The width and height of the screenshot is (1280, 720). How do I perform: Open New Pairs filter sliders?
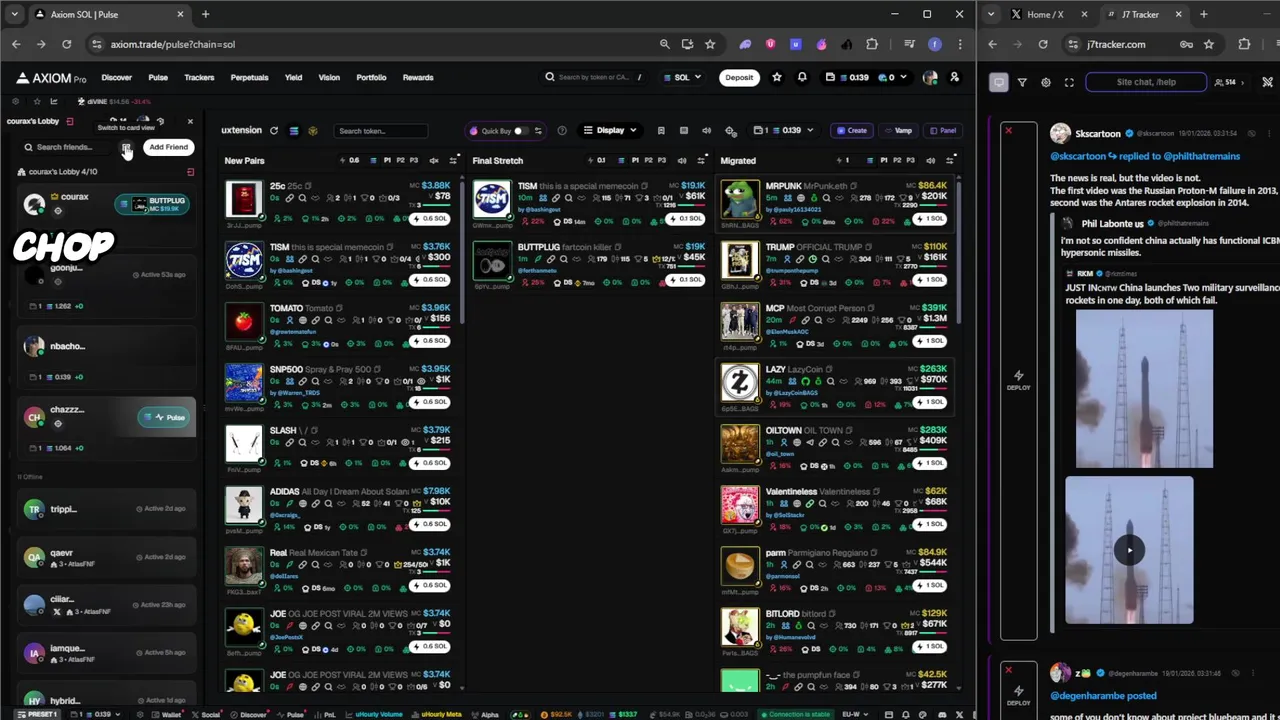click(454, 160)
